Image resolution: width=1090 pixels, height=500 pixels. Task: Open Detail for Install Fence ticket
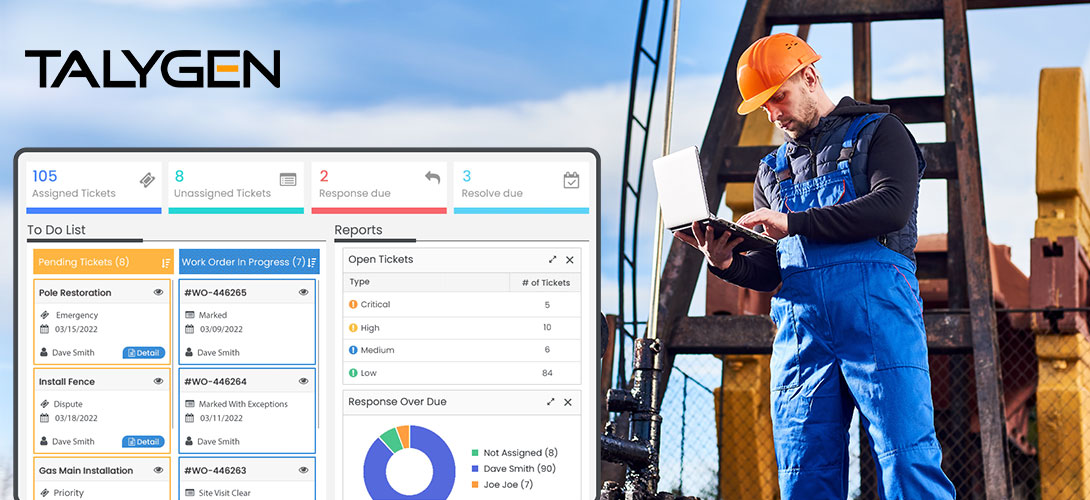[x=144, y=442]
